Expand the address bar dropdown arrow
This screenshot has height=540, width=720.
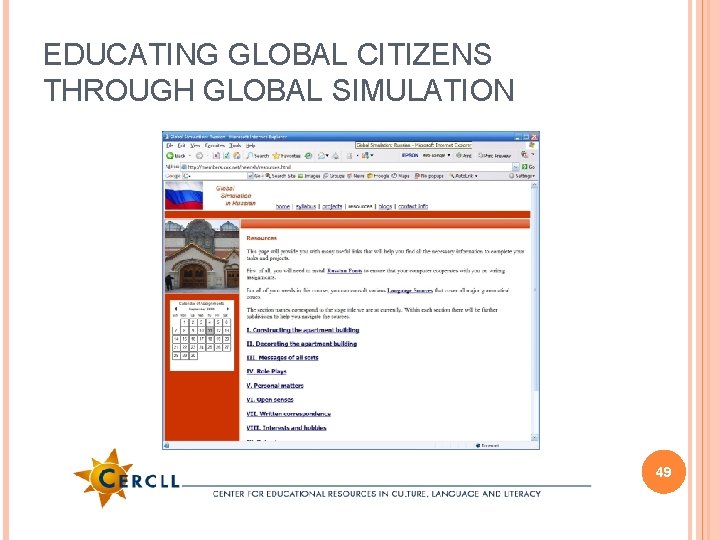(x=516, y=167)
